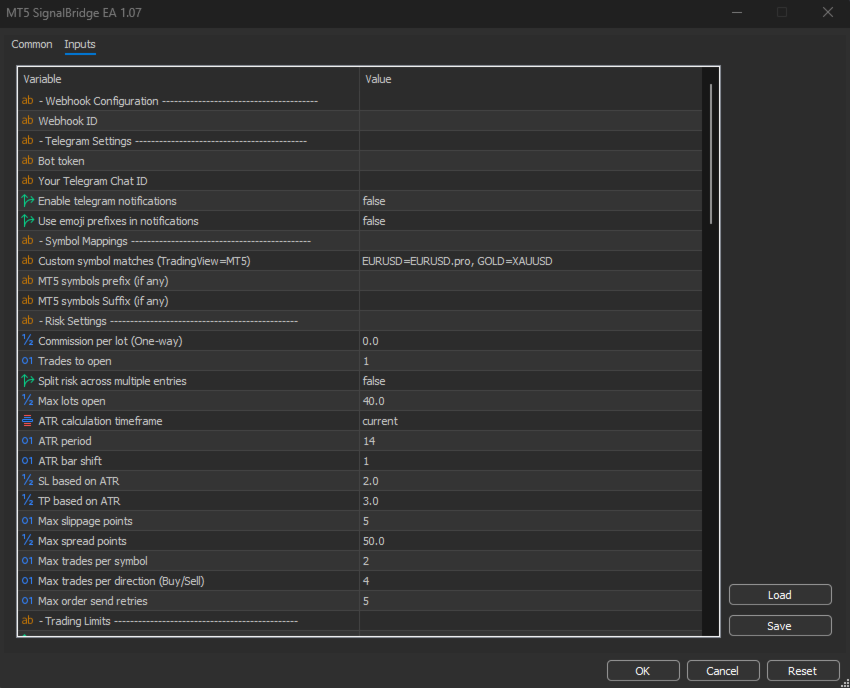Select the 'ATR bar shift' label
850x688 pixels.
point(70,461)
